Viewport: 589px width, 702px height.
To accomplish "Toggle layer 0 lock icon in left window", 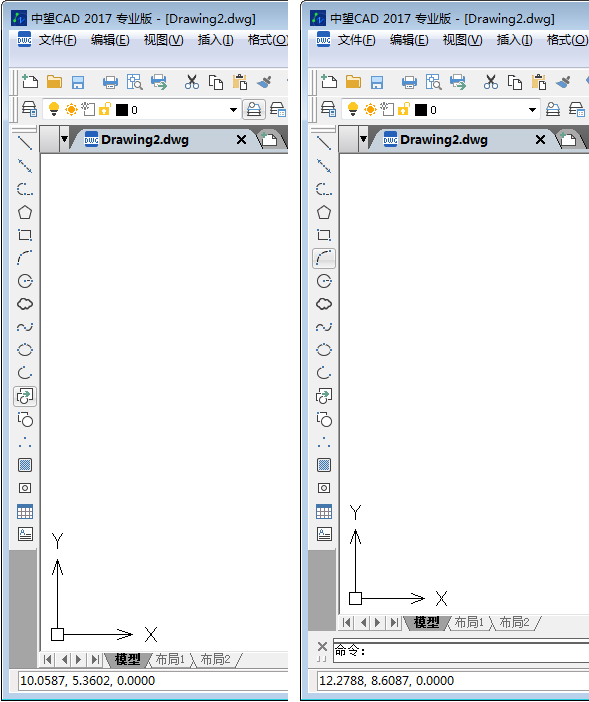I will tap(105, 109).
